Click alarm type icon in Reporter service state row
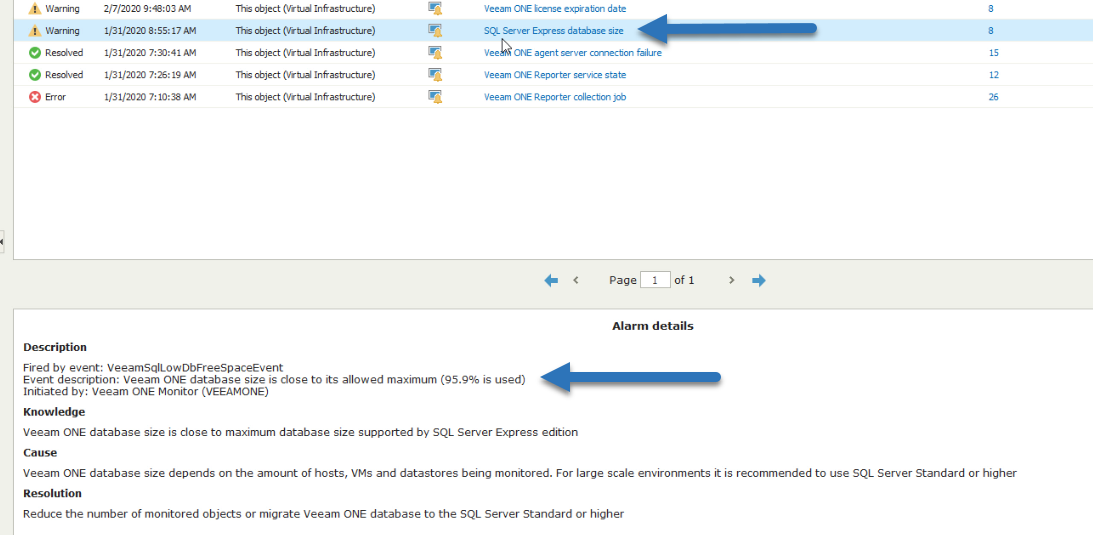1093x535 pixels. (435, 75)
